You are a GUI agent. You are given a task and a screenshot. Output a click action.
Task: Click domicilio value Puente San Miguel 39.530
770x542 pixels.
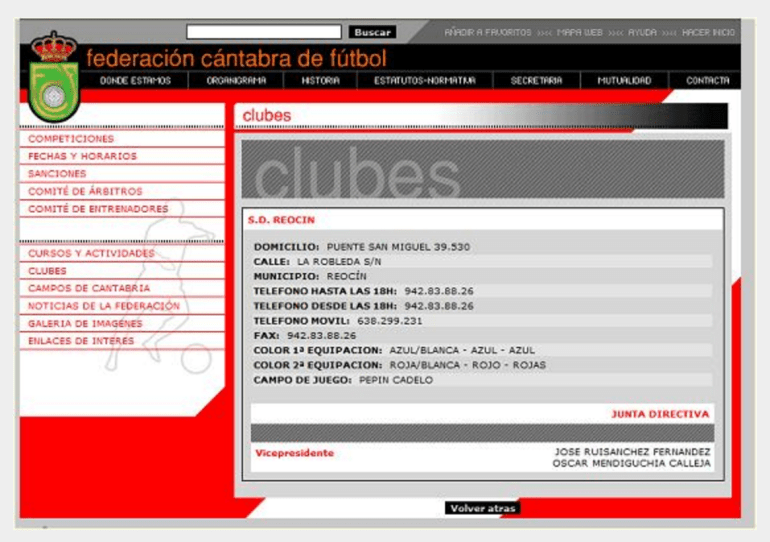coord(398,247)
